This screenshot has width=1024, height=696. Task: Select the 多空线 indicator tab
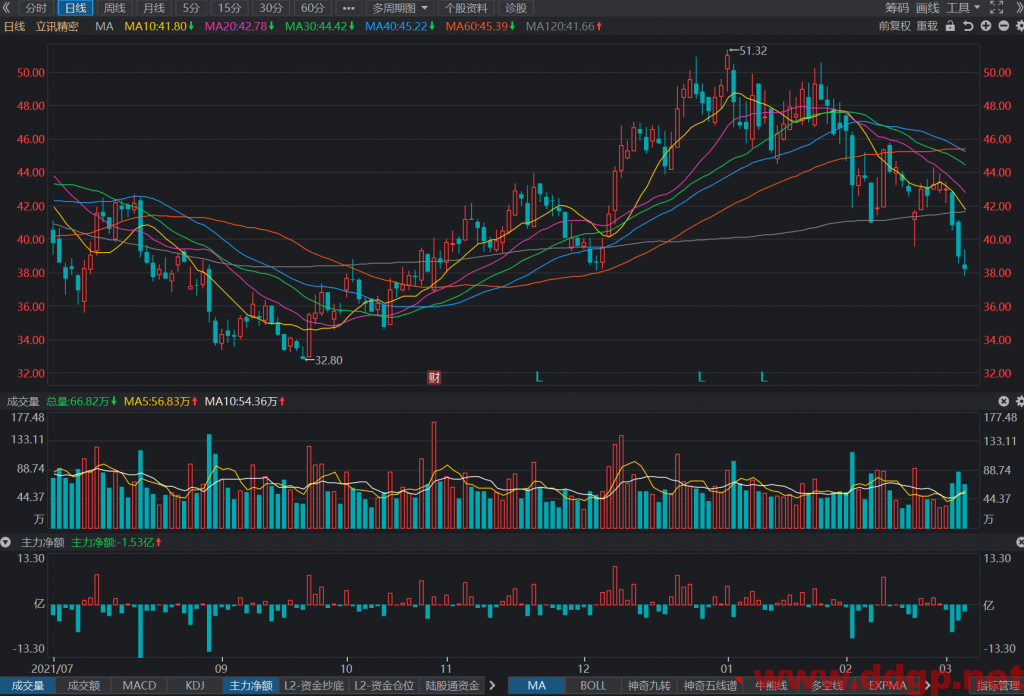tap(827, 686)
